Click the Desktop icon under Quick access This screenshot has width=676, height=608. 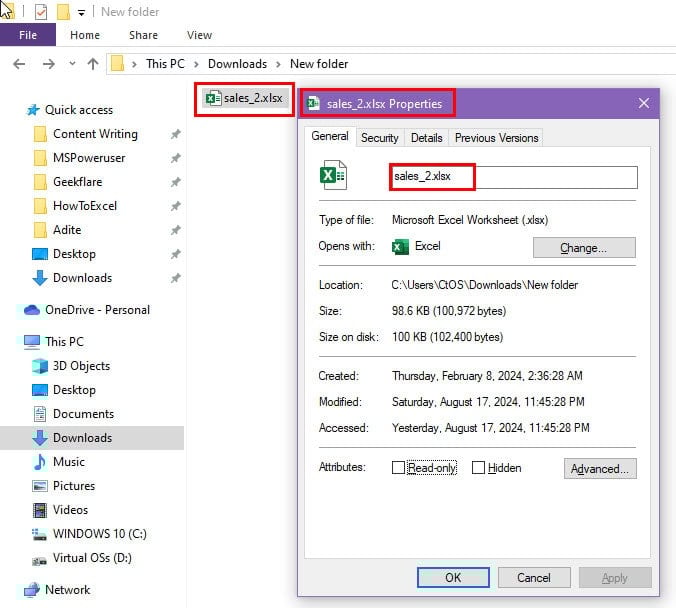pyautogui.click(x=40, y=254)
